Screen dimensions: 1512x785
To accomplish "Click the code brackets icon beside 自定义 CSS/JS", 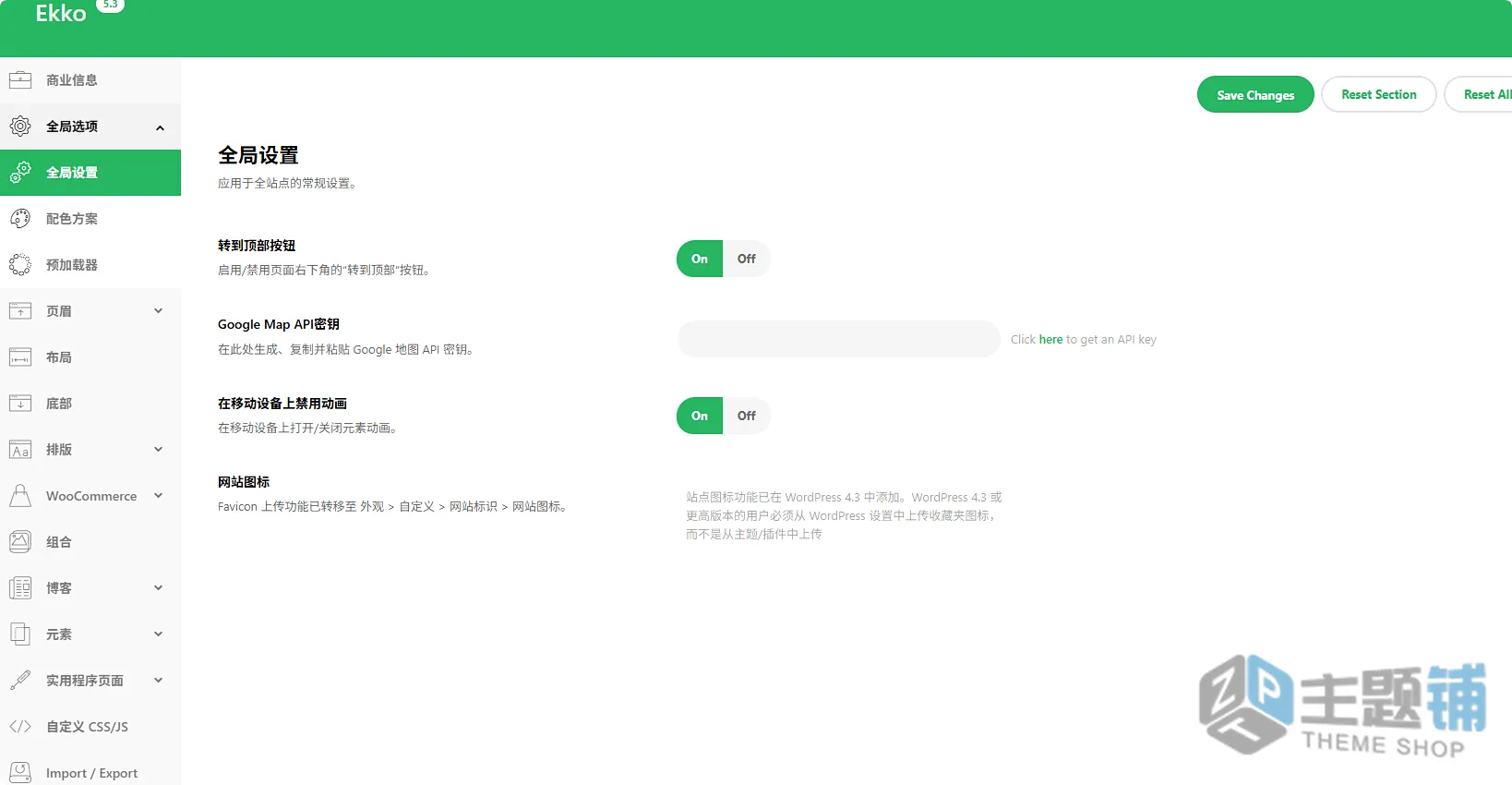I will 20,727.
